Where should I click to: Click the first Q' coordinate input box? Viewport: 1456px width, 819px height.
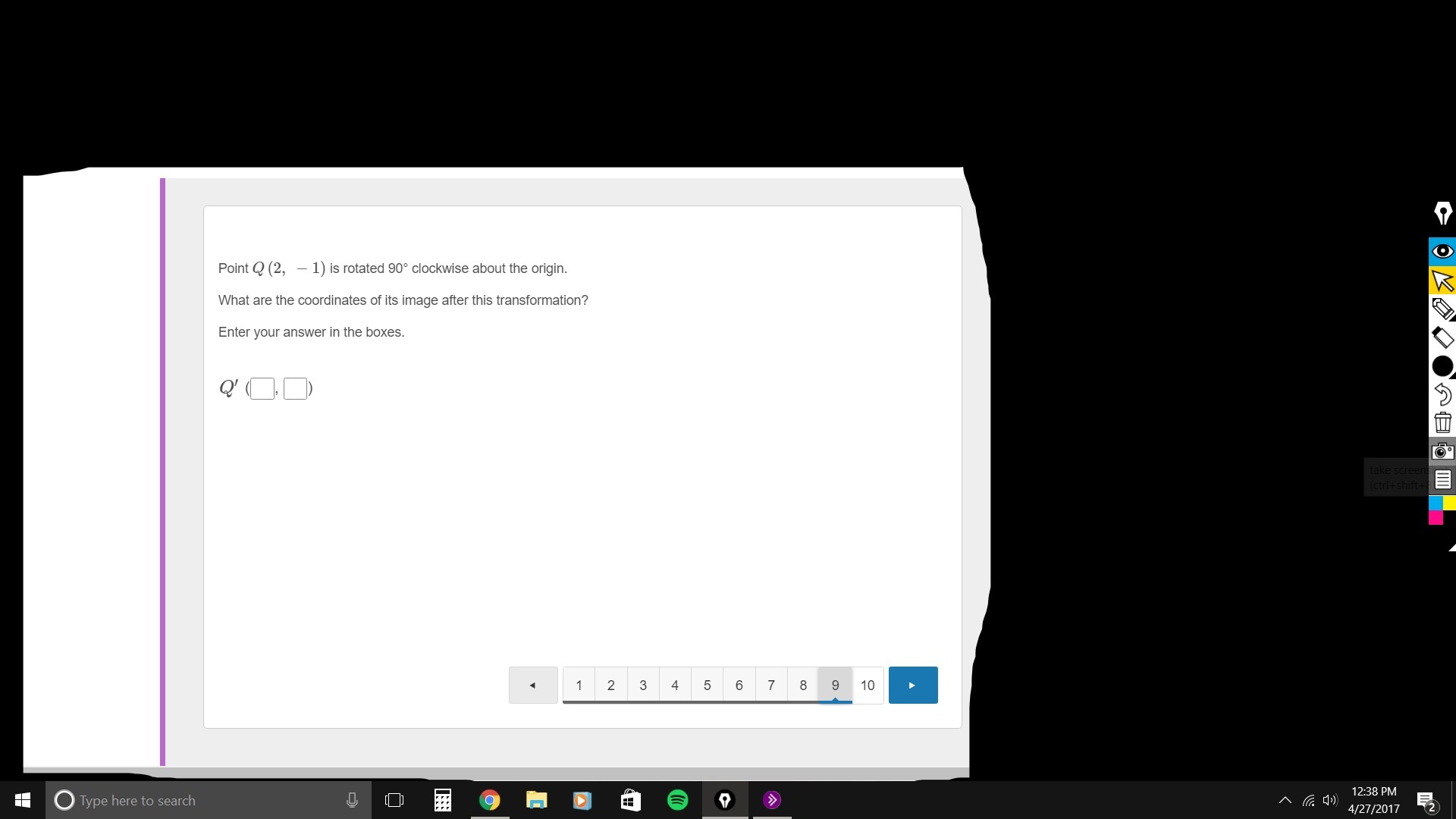262,389
